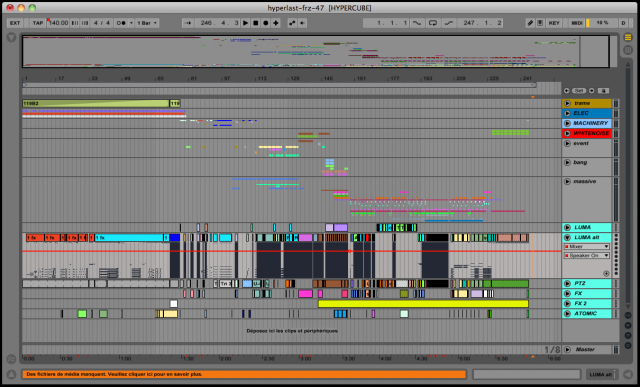640x387 pixels.
Task: Open the 1 Bar quantization menu
Action: pos(147,23)
